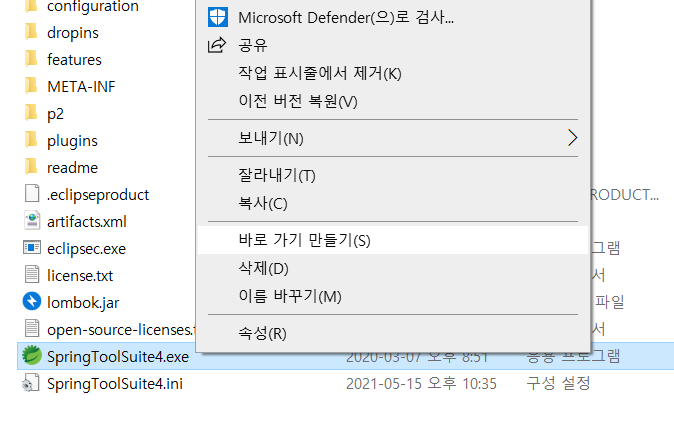The width and height of the screenshot is (674, 437).
Task: Open 속성(R) properties entry
Action: pyautogui.click(x=393, y=333)
